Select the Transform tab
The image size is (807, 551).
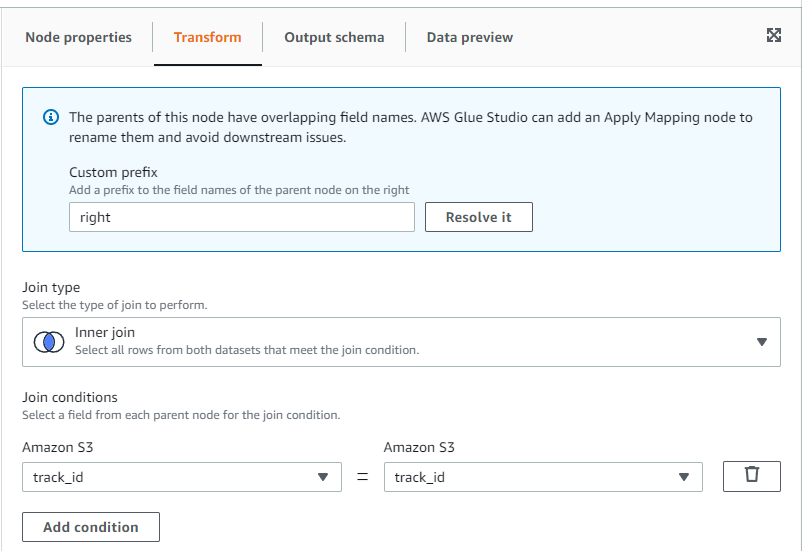click(x=207, y=37)
